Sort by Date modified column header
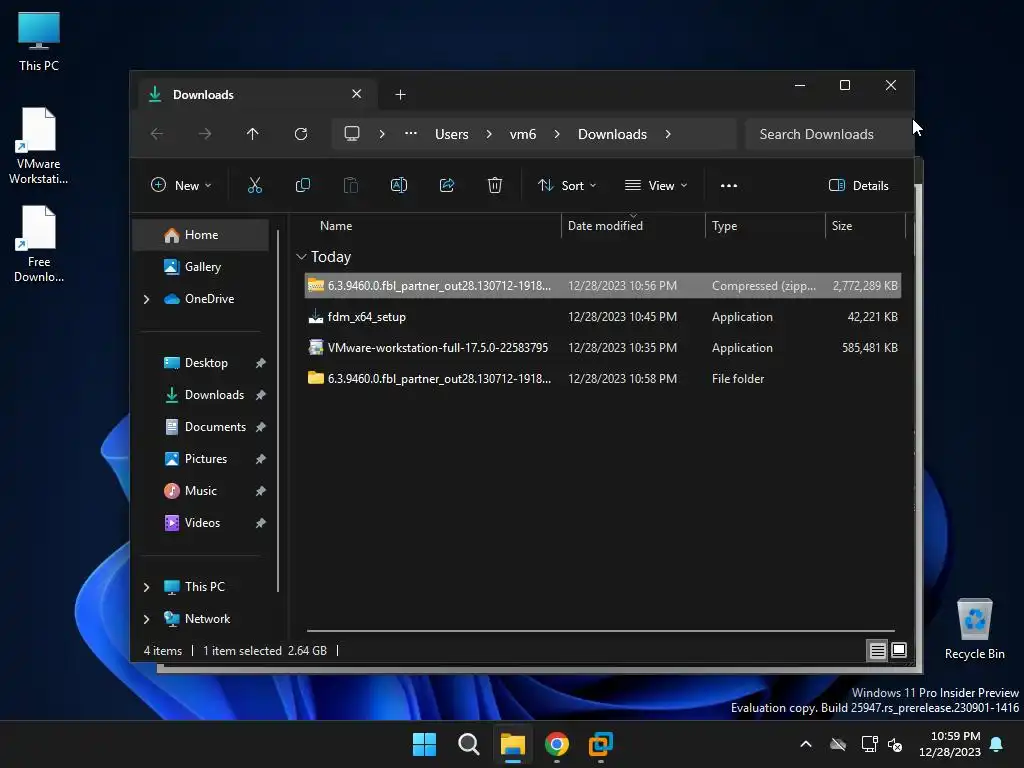 click(605, 226)
